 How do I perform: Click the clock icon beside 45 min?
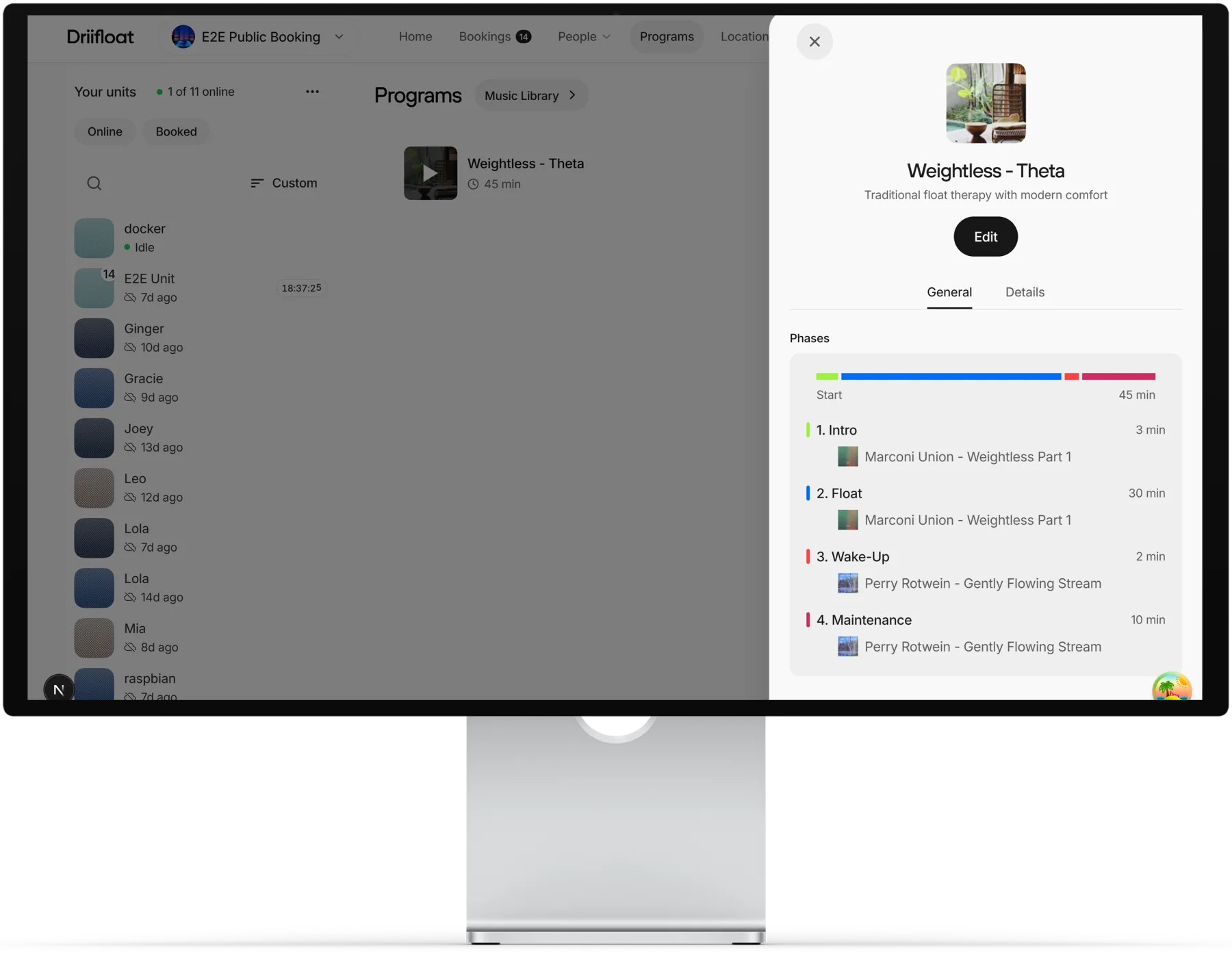tap(473, 184)
